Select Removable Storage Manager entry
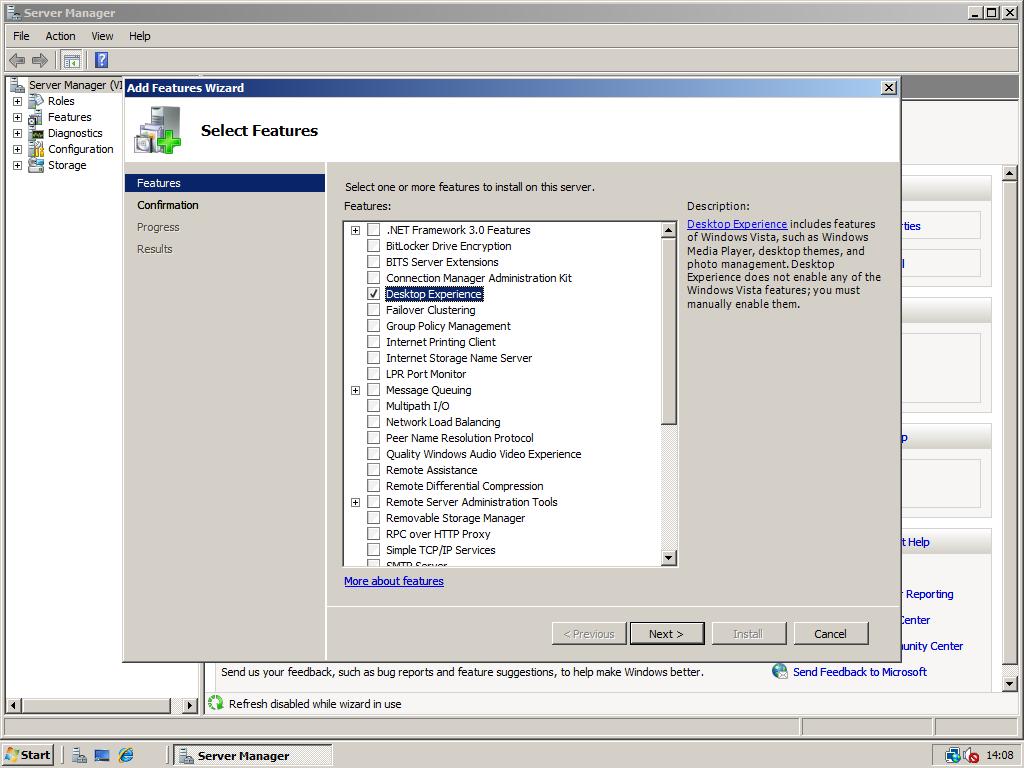Viewport: 1024px width, 768px height. pos(455,518)
